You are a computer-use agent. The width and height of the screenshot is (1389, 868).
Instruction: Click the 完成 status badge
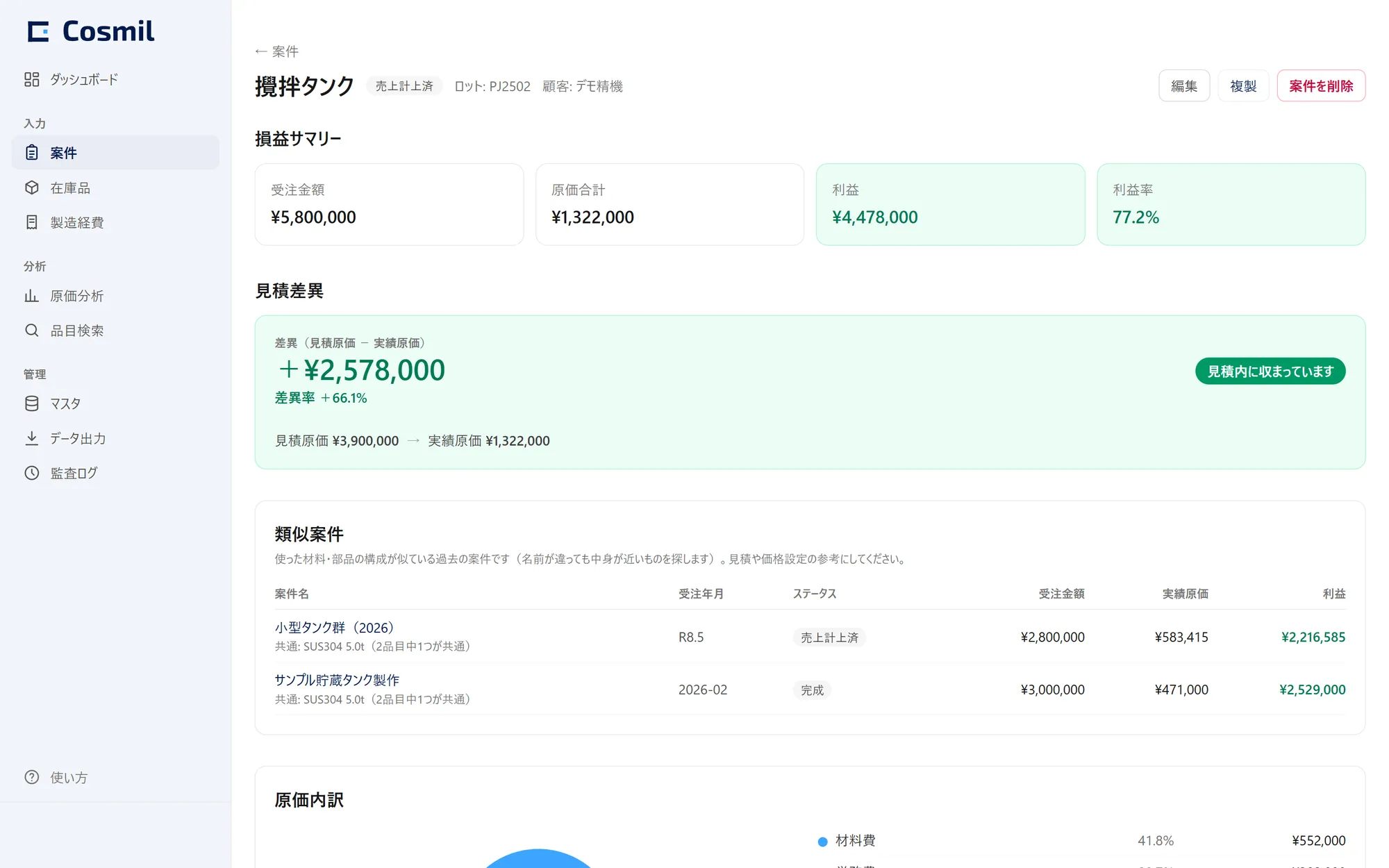coord(812,690)
